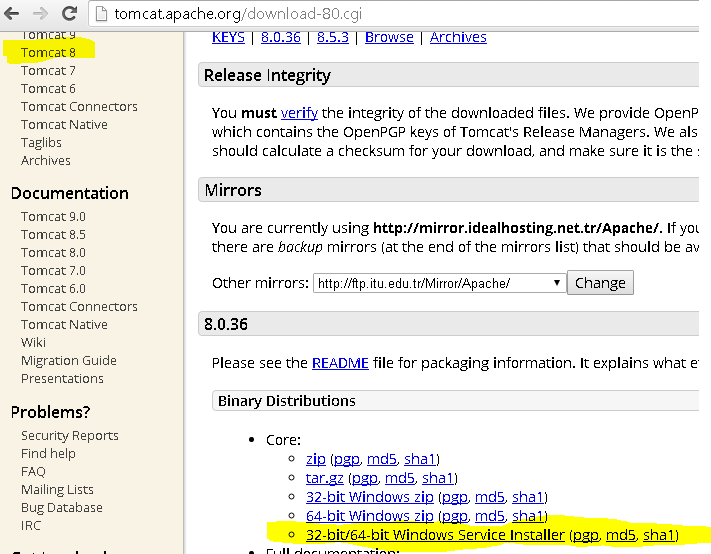This screenshot has width=711, height=554.
Task: Click the mirror.idealhosting.net.tr URL text
Action: tap(516, 228)
